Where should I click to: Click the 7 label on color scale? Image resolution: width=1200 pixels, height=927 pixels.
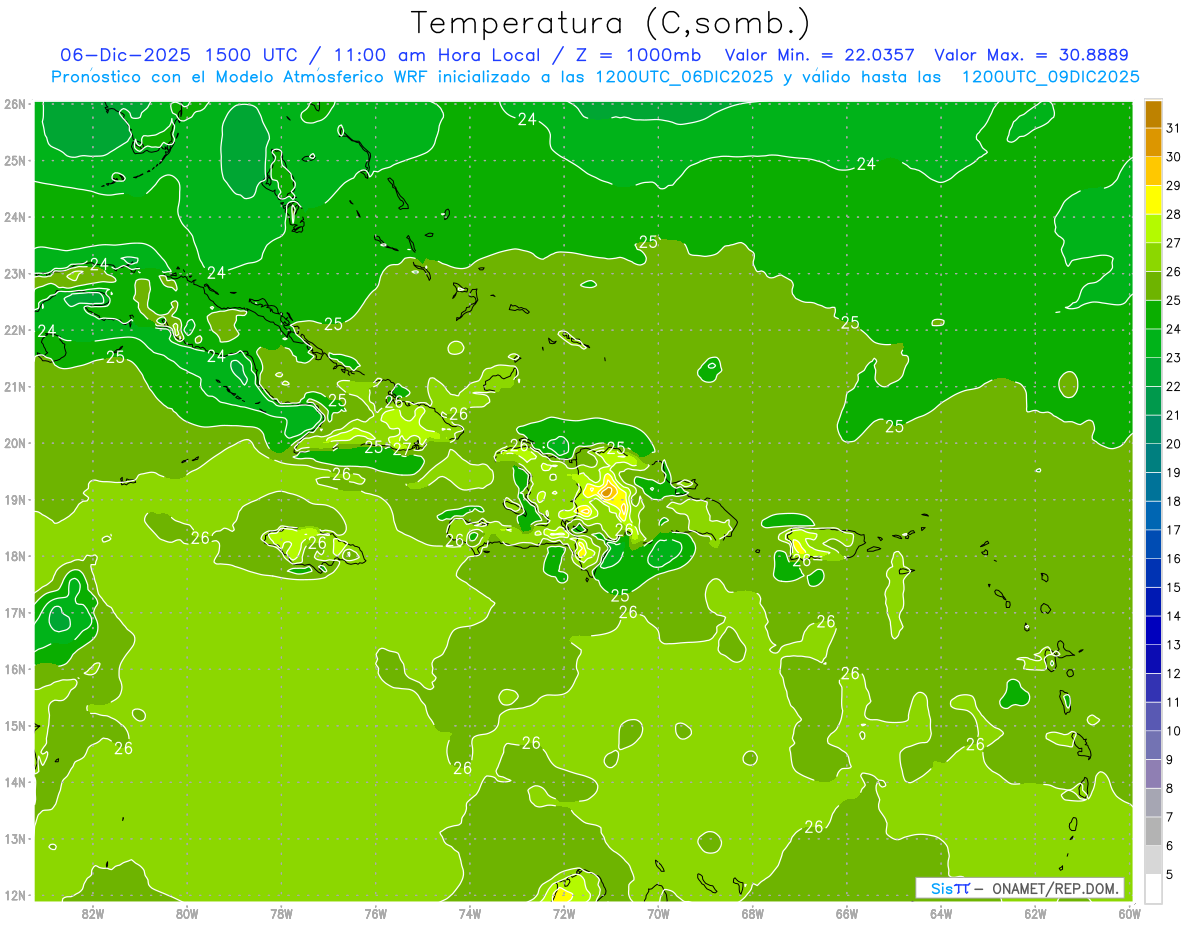point(1170,818)
